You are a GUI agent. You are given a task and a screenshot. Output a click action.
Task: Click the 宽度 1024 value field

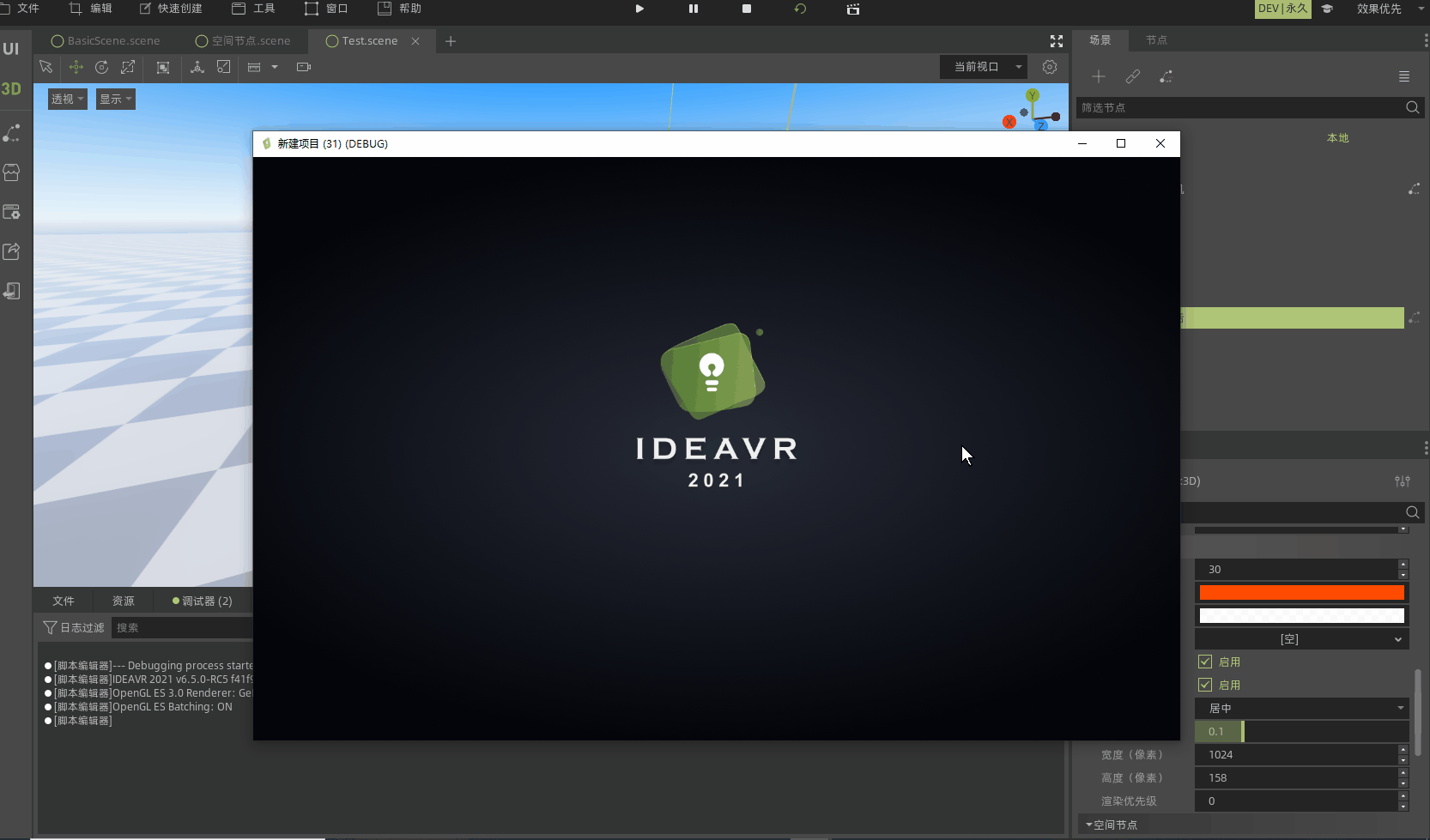pos(1298,755)
